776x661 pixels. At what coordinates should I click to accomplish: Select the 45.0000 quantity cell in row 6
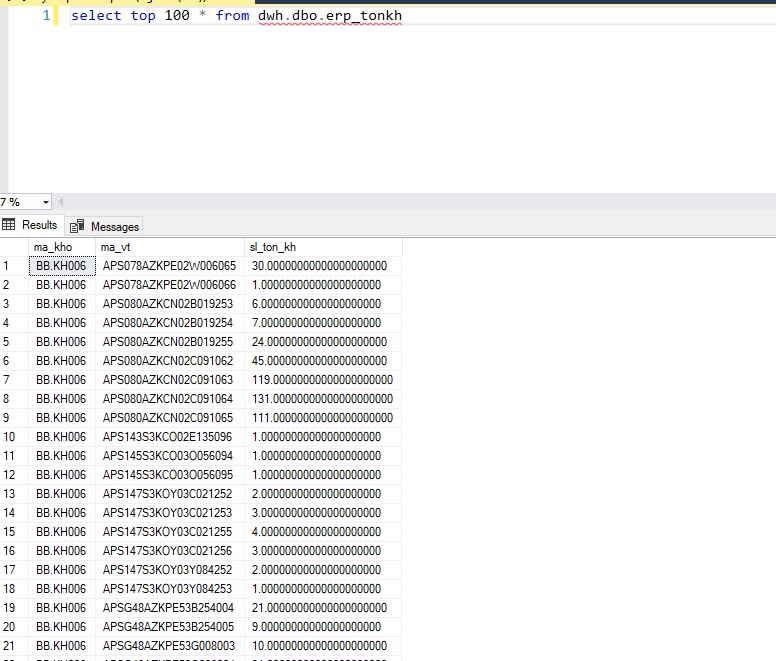click(319, 361)
